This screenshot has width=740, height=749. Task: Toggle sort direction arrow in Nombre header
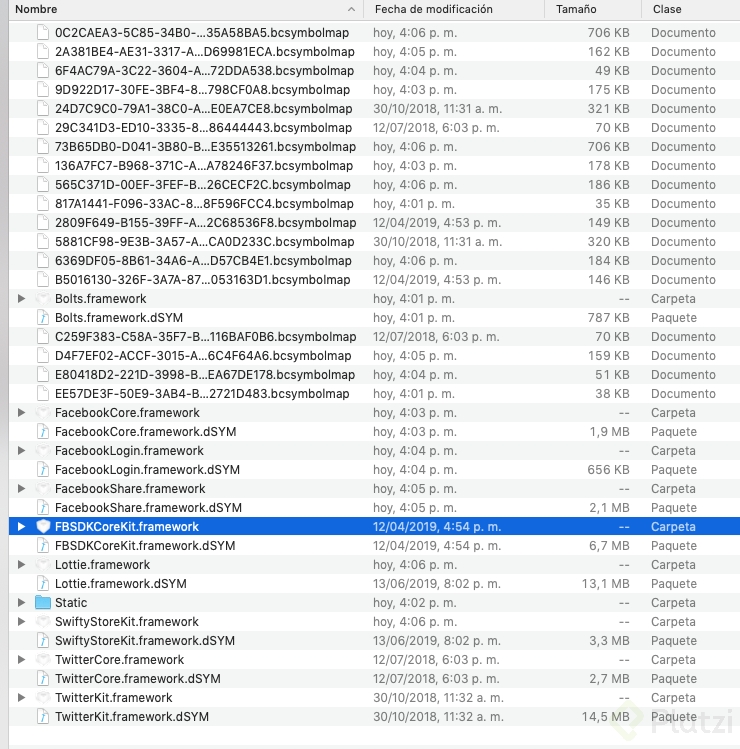click(x=351, y=9)
